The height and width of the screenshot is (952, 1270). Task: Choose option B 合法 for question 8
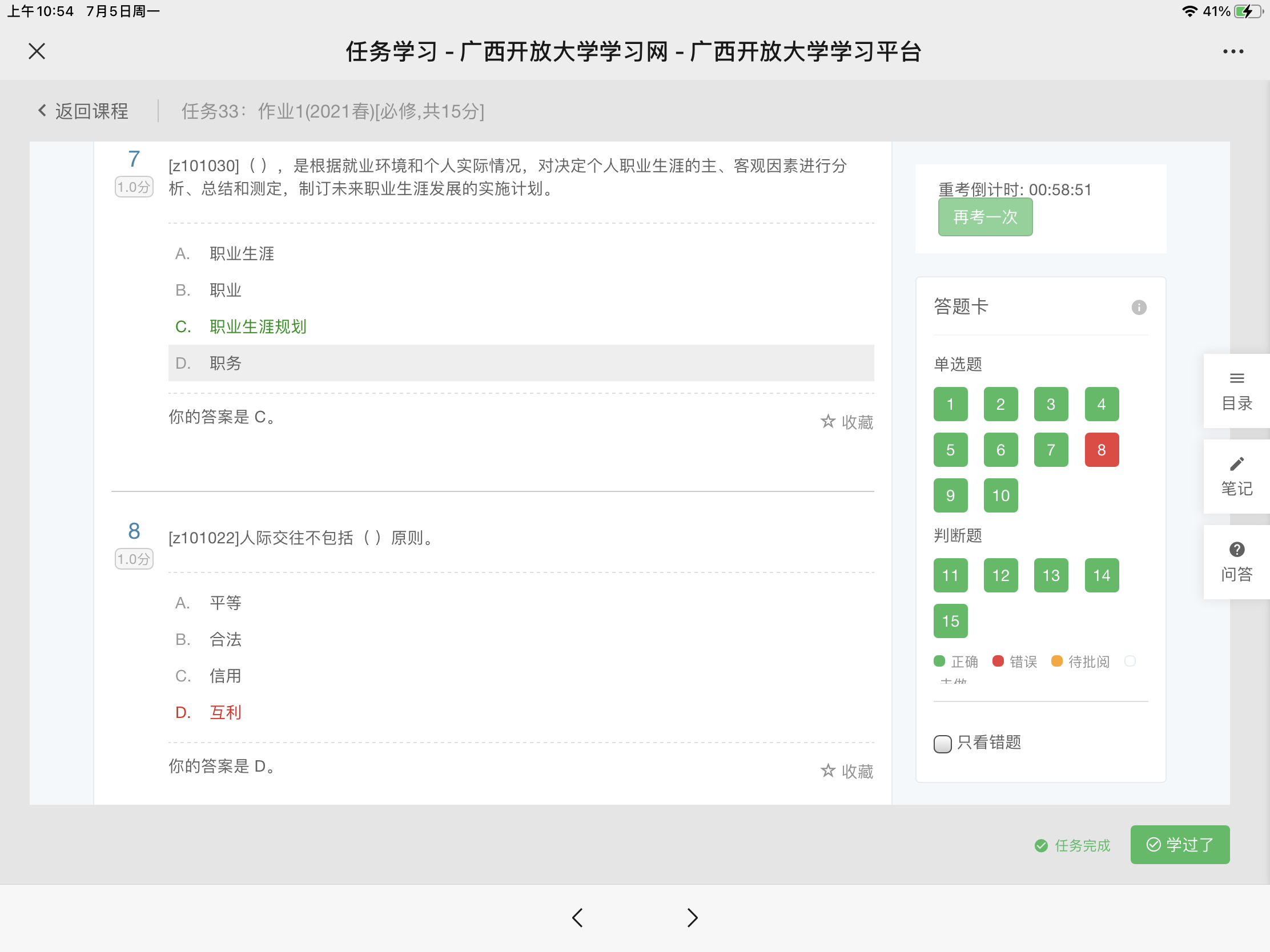[x=224, y=639]
